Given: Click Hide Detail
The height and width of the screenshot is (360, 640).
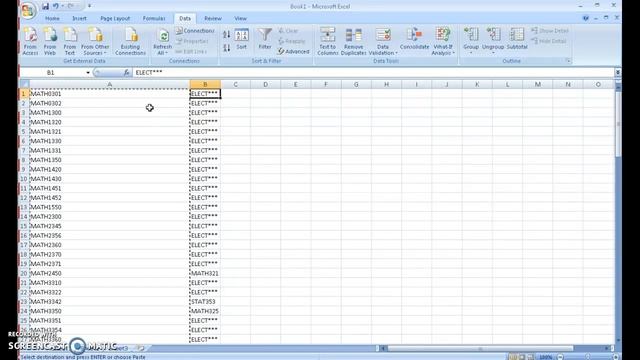Looking at the screenshot, I should (x=549, y=41).
